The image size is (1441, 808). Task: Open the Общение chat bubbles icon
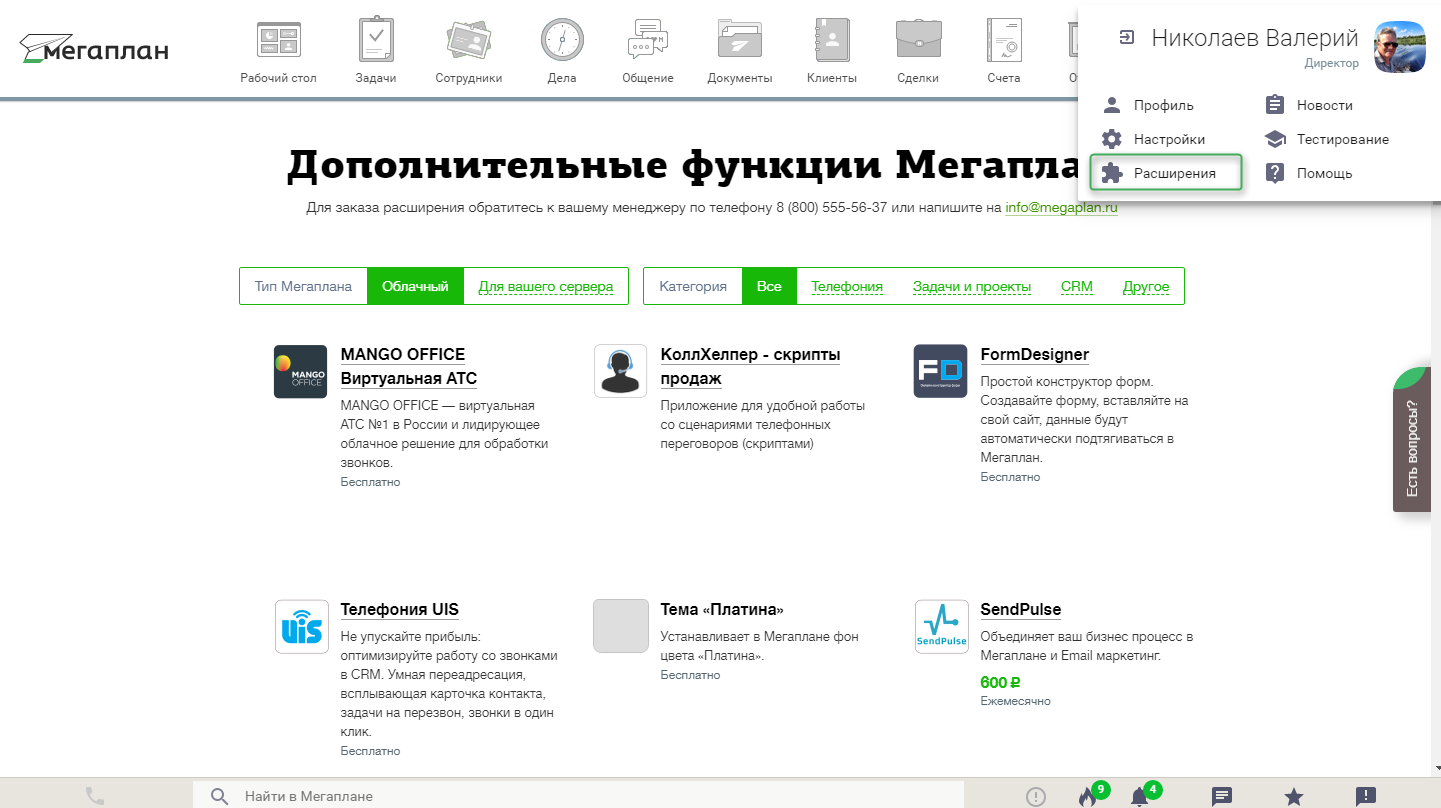click(x=647, y=40)
